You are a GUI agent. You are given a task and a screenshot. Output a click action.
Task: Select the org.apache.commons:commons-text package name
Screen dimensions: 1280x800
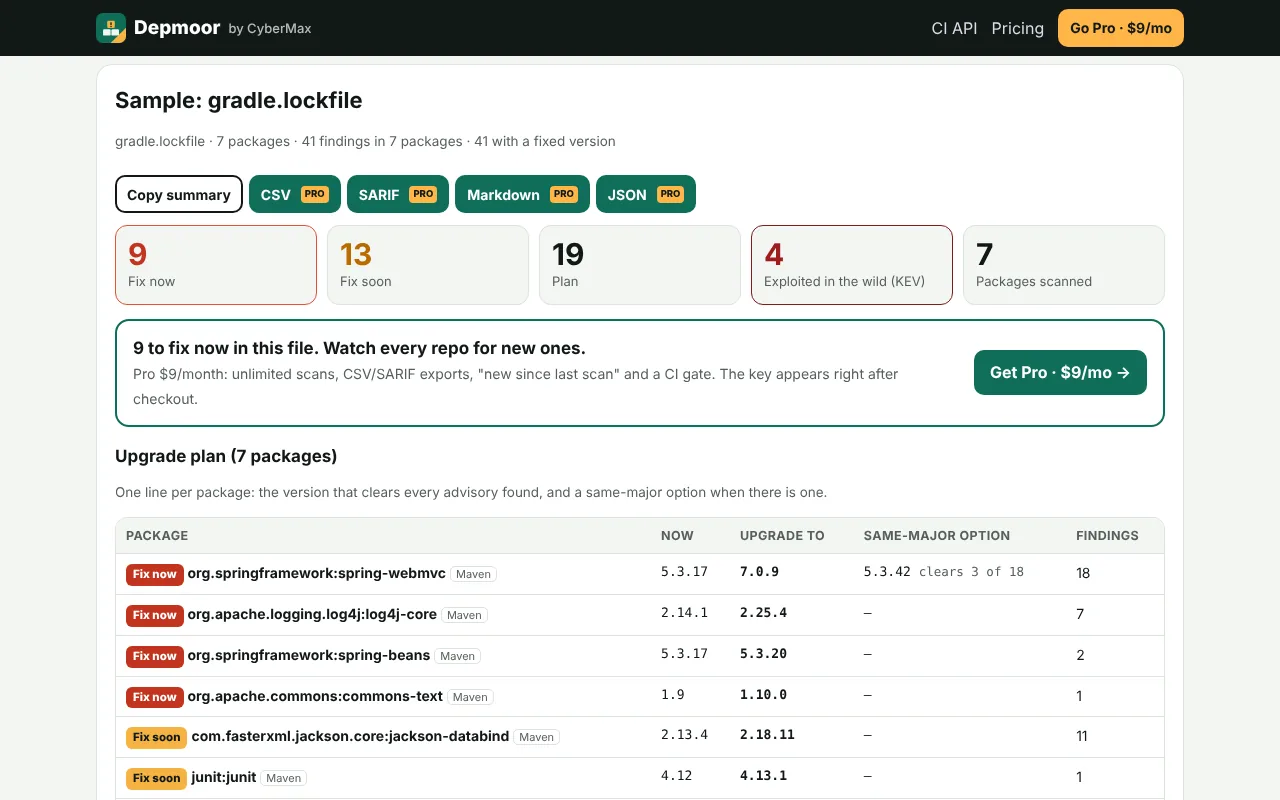[x=315, y=696]
